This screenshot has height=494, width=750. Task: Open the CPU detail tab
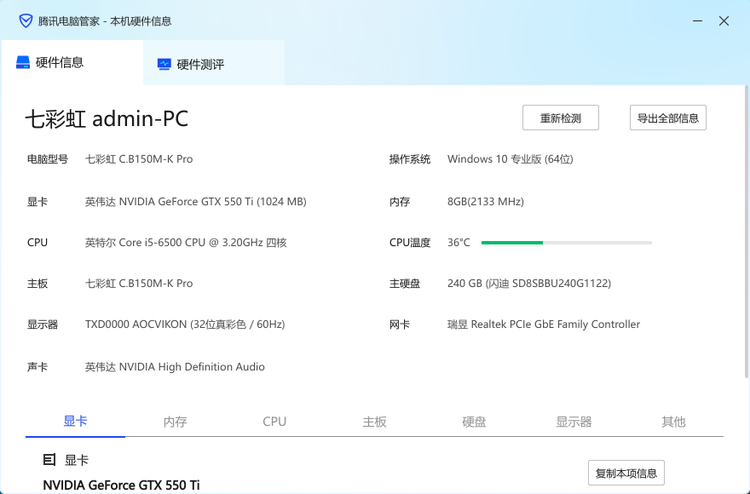tap(274, 421)
